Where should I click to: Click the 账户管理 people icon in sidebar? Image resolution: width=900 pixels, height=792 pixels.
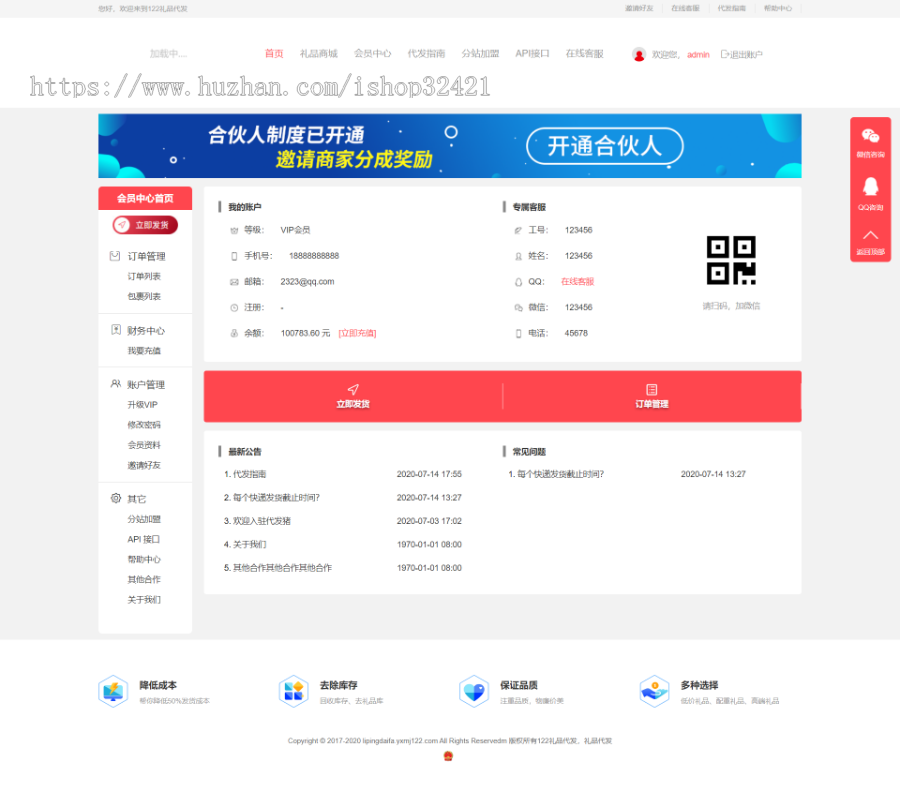point(116,383)
